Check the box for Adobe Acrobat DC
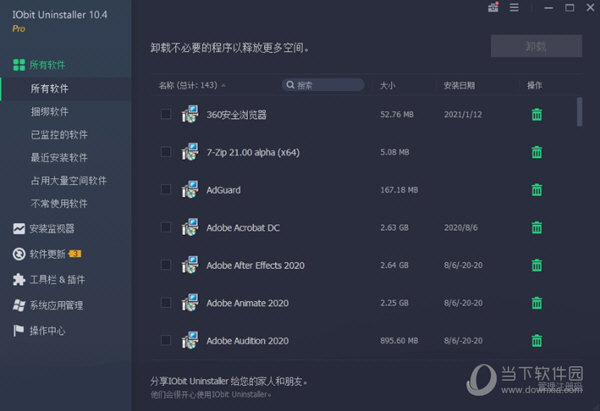The image size is (600, 411). point(166,227)
